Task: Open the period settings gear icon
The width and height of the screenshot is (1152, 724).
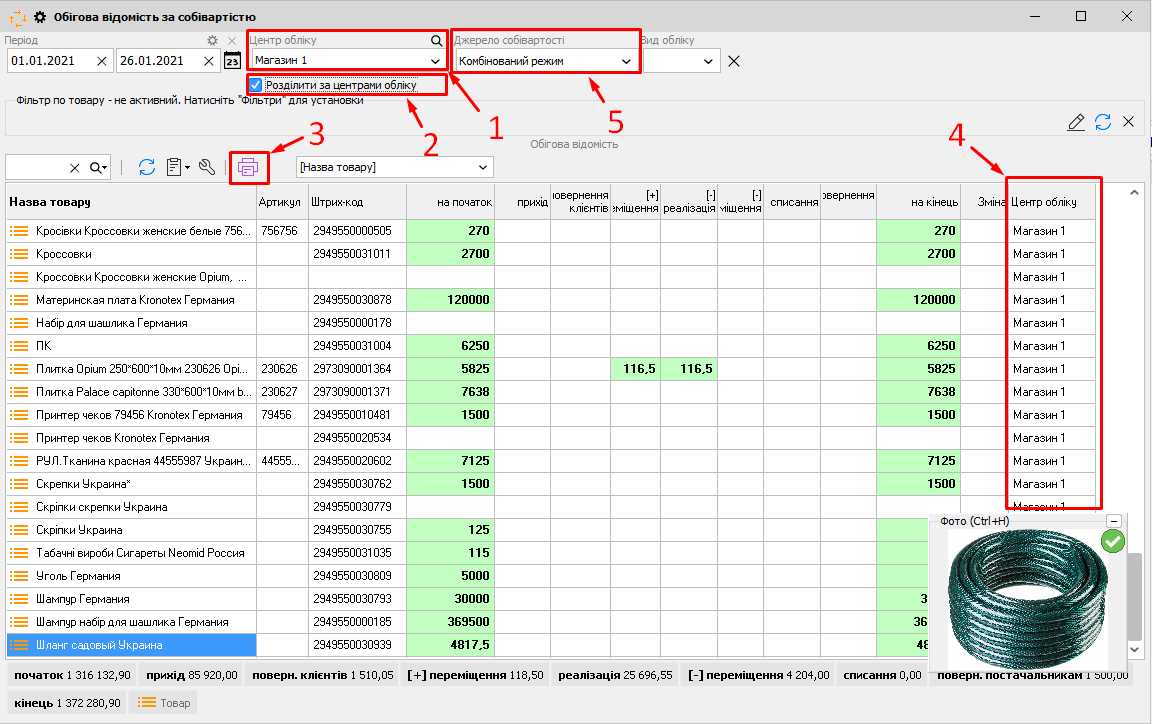Action: [212, 41]
